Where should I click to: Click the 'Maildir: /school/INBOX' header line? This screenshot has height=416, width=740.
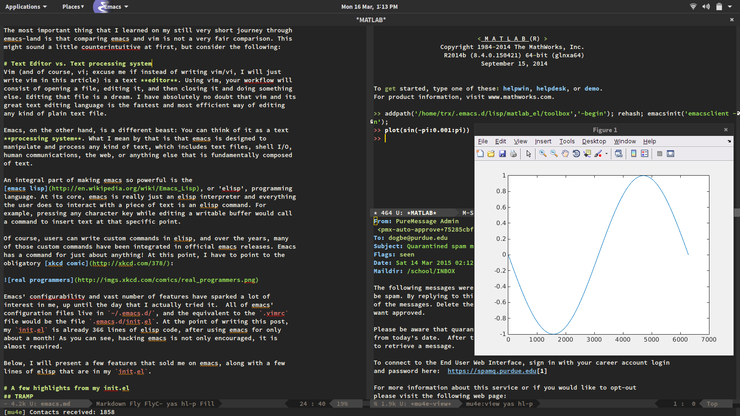tap(414, 272)
